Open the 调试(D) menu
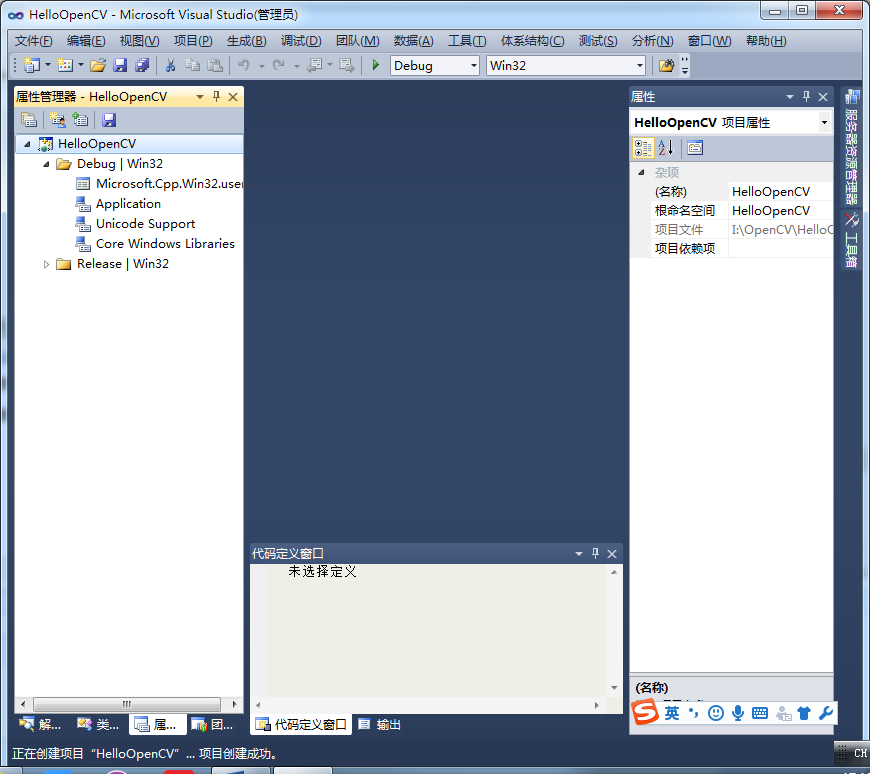 pyautogui.click(x=301, y=41)
